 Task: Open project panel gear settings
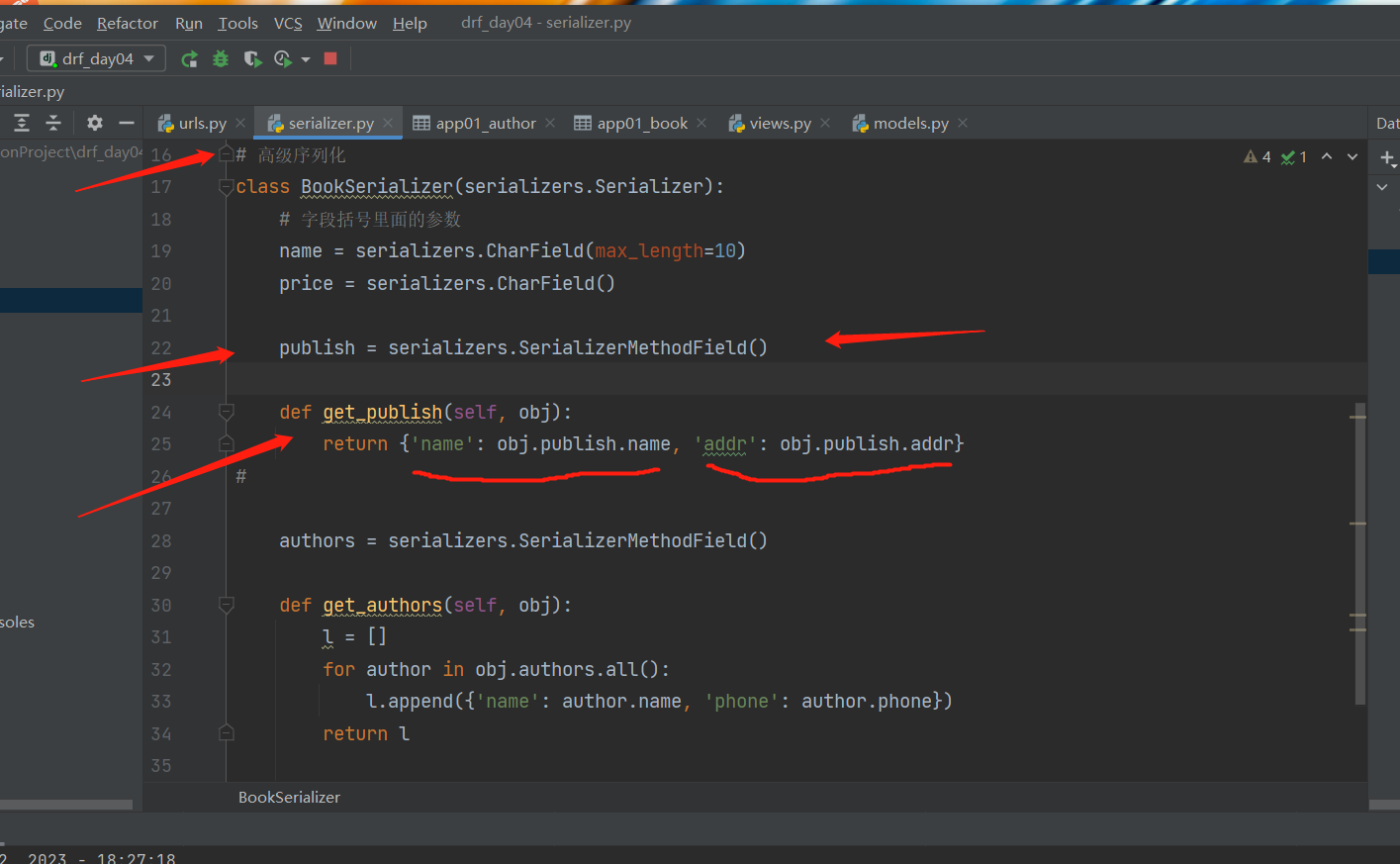pos(95,123)
